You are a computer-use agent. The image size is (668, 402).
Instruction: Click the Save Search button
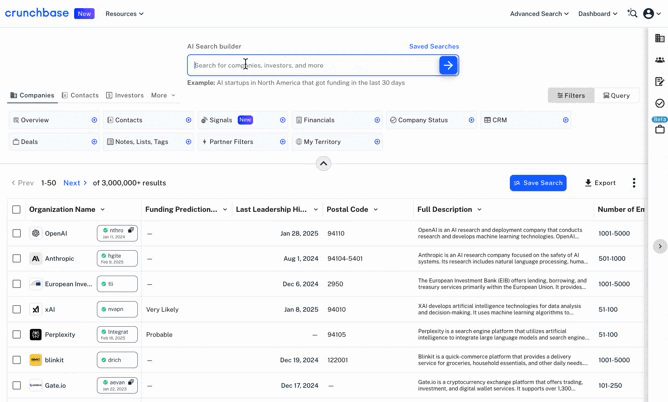pos(538,183)
